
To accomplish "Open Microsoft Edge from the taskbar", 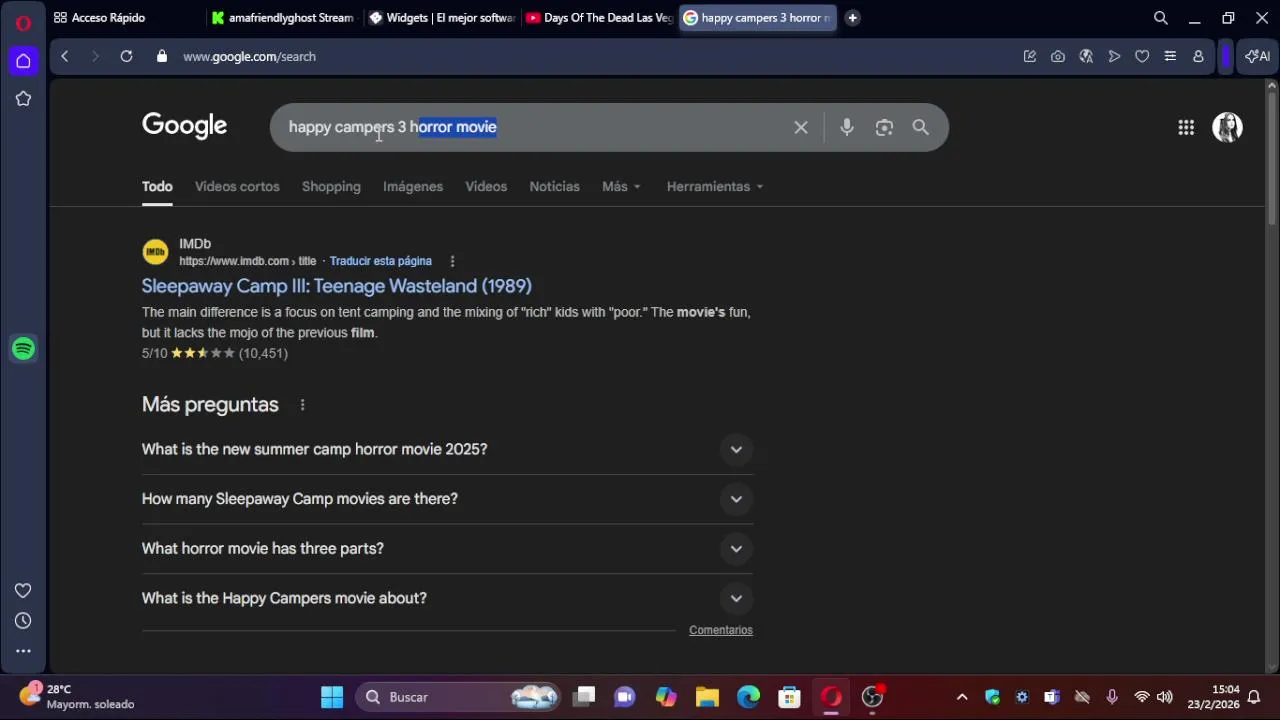I will (748, 697).
